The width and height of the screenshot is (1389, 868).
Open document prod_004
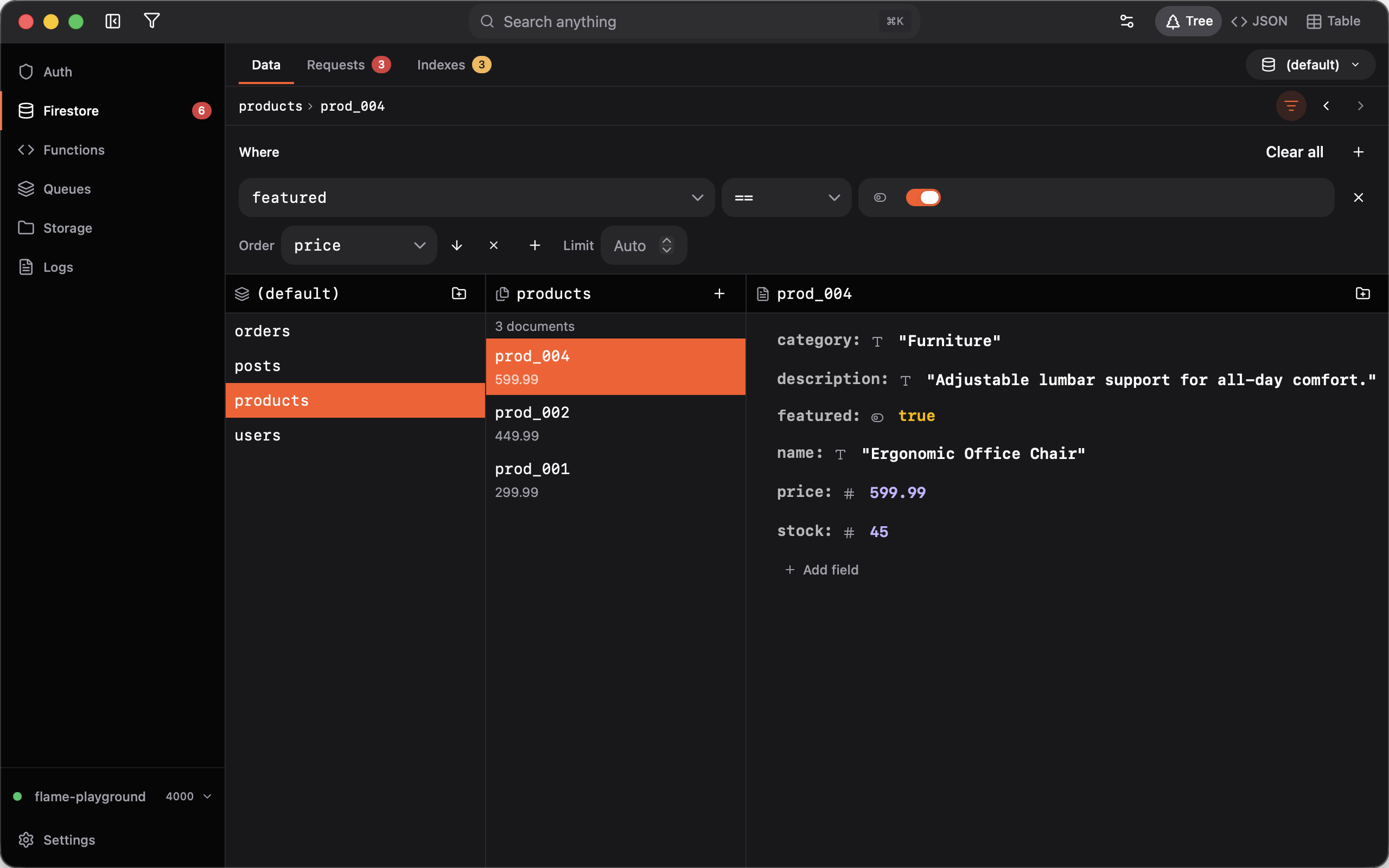click(x=615, y=367)
